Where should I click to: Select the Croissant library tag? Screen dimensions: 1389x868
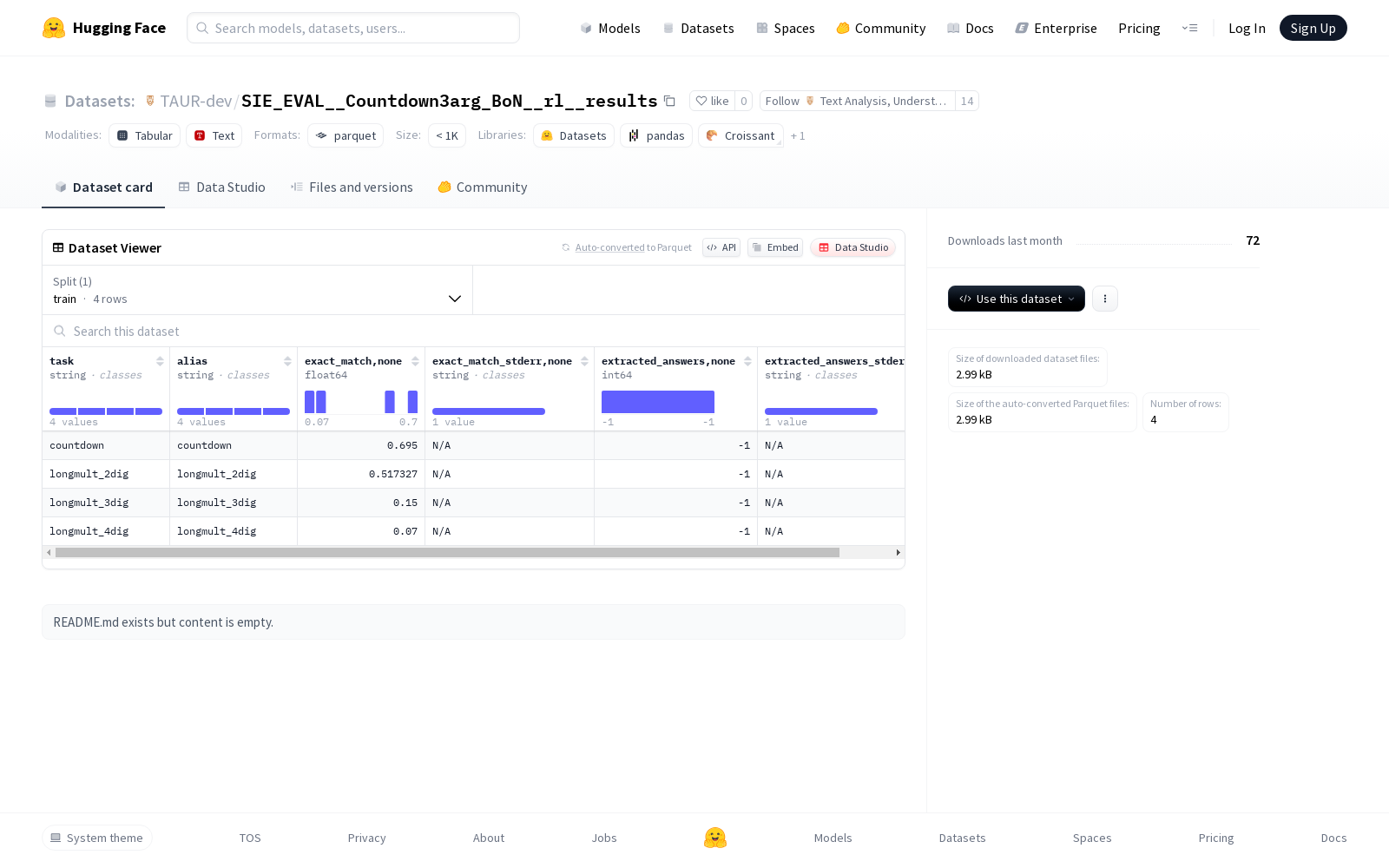coord(741,135)
